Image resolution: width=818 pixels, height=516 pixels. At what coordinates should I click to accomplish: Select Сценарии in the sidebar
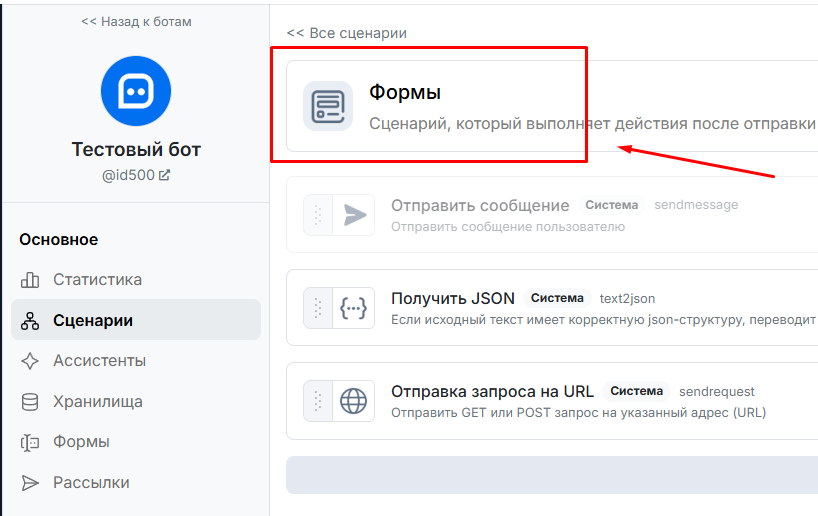click(136, 320)
